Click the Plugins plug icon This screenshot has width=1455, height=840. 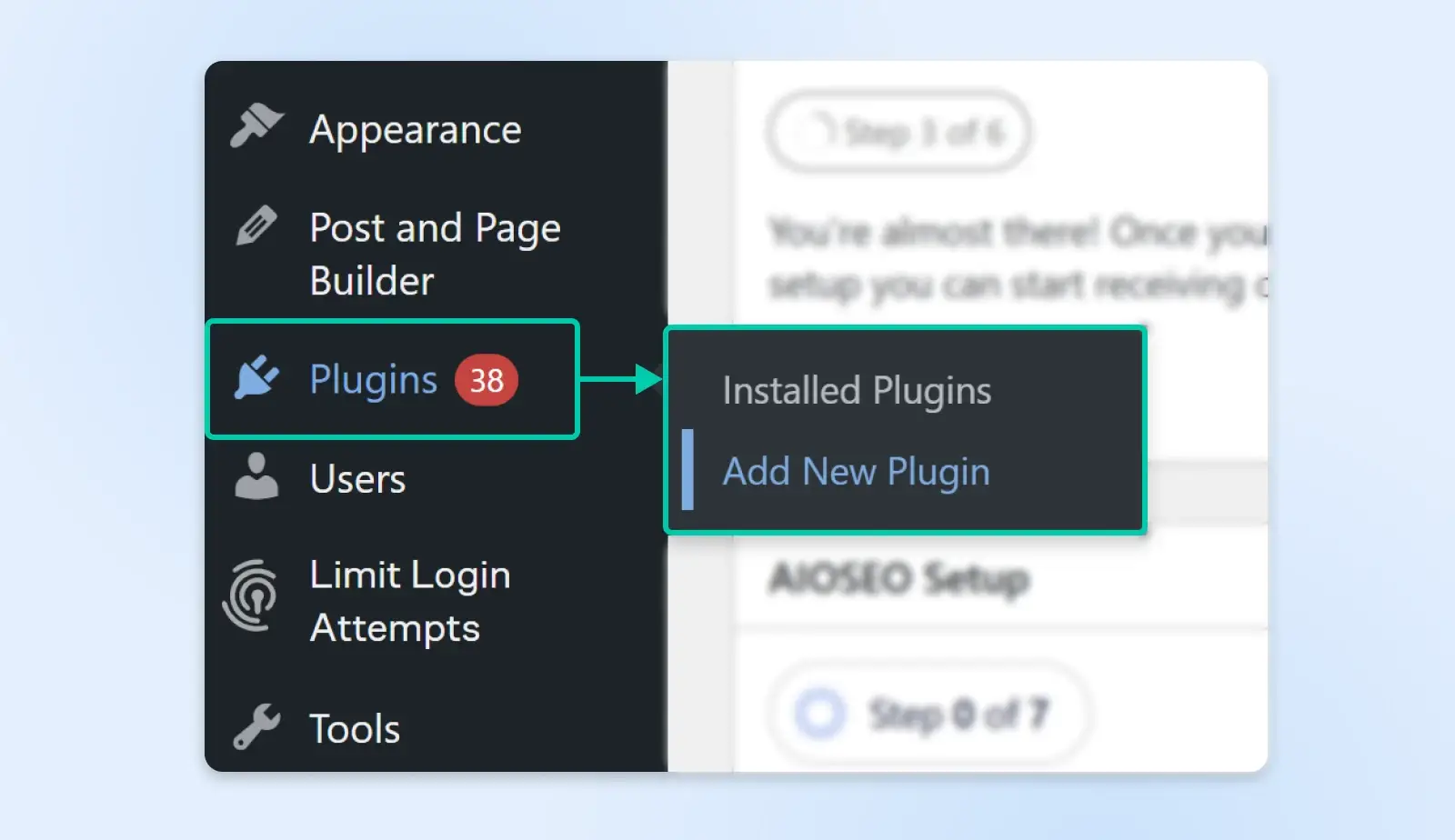[x=256, y=377]
